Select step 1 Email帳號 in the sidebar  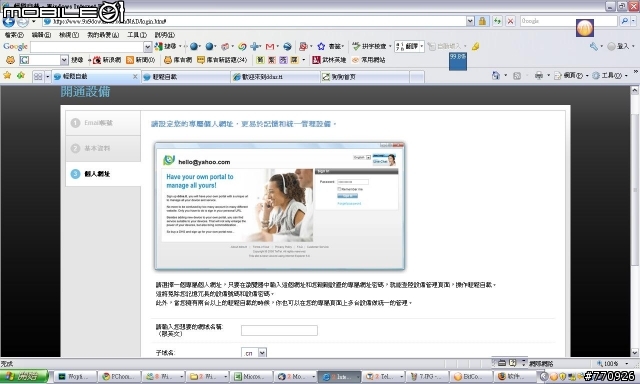pos(103,123)
